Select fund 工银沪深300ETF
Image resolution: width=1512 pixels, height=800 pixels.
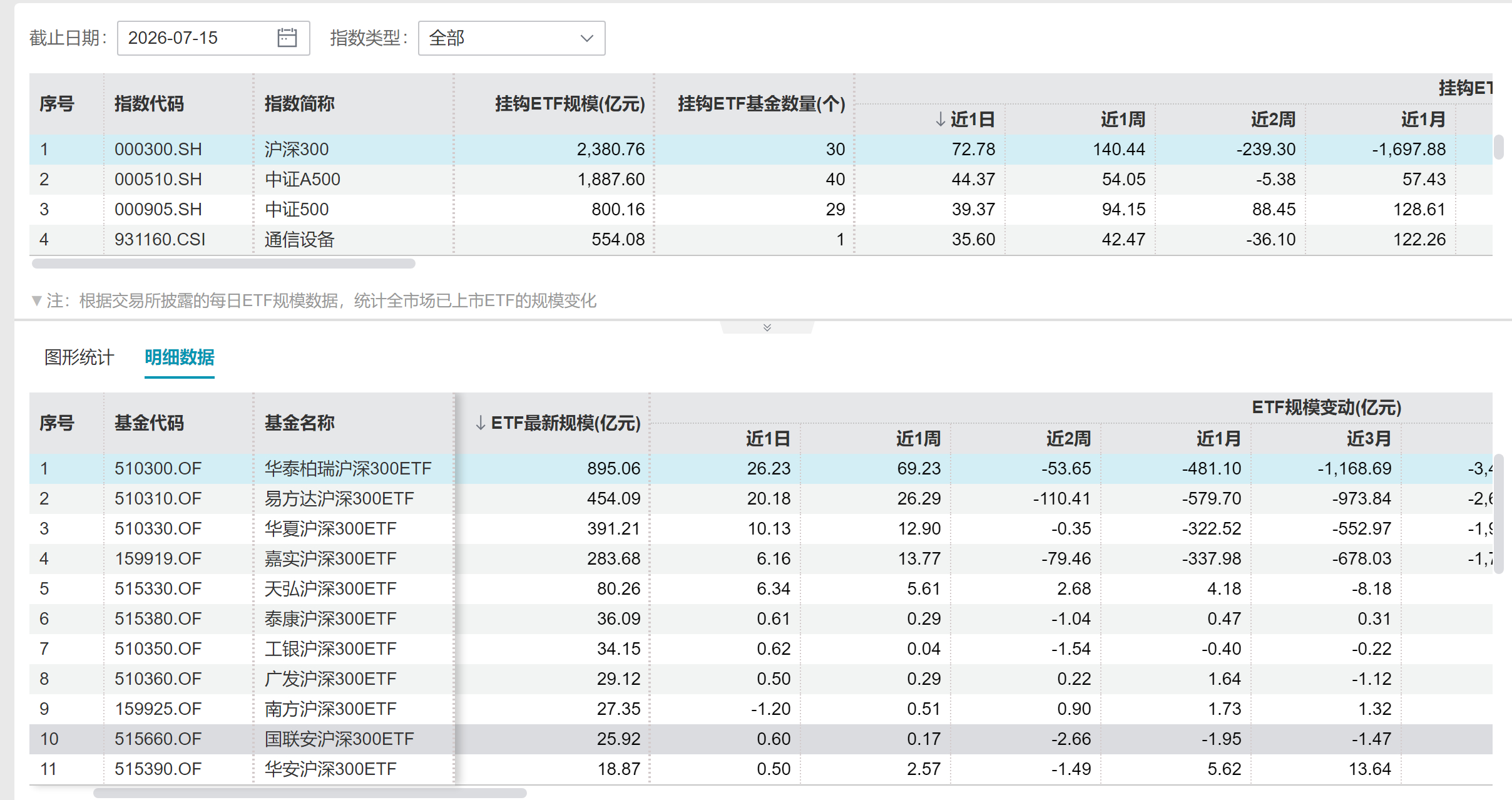(x=330, y=649)
